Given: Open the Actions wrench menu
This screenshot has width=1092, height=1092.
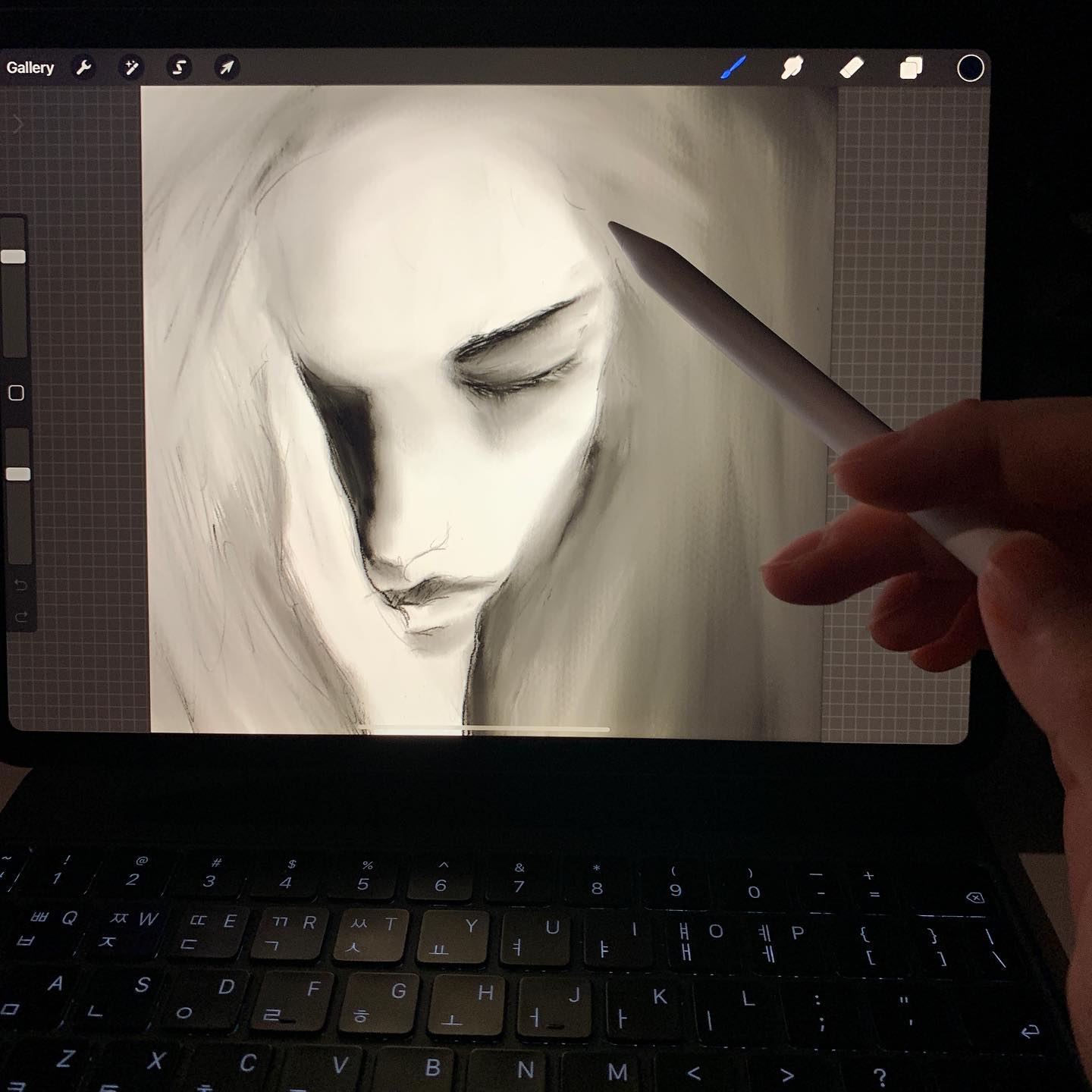Looking at the screenshot, I should click(x=83, y=68).
